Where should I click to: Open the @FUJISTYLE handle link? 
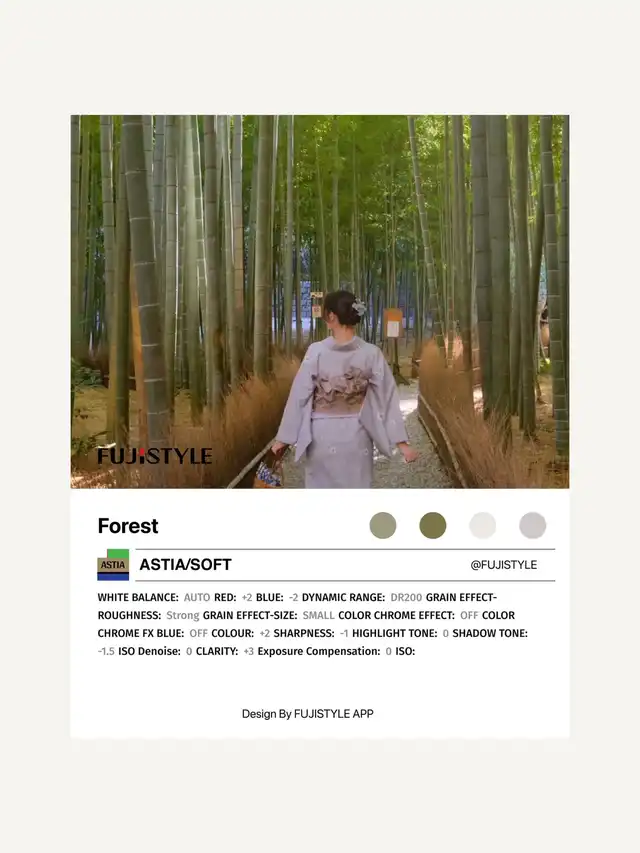tap(503, 565)
